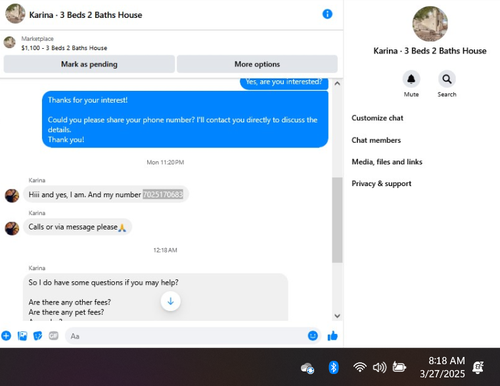Click the 'Thanks for your interest!' message bubble

[x=185, y=119]
